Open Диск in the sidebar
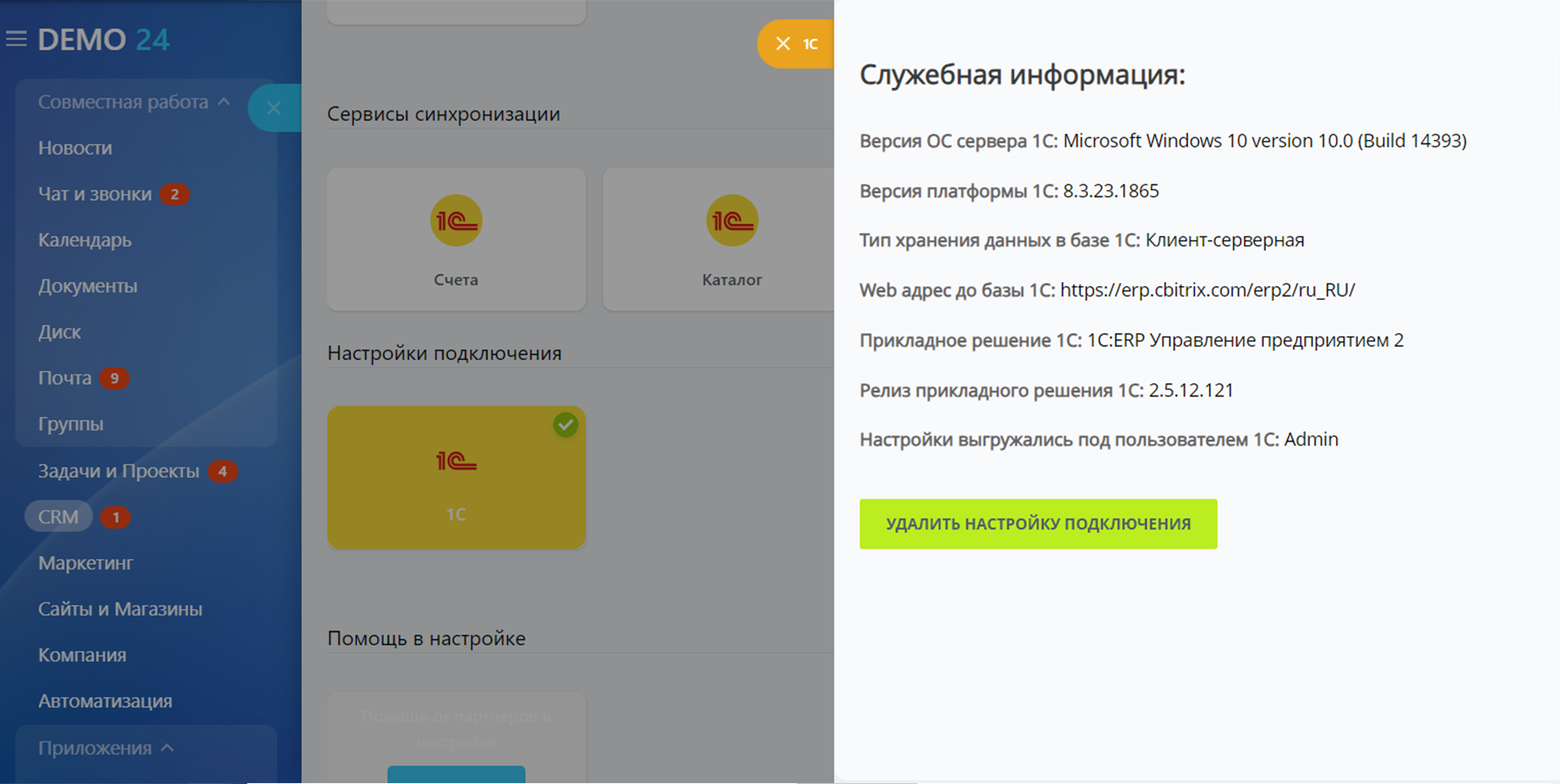This screenshot has width=1560, height=784. [59, 332]
